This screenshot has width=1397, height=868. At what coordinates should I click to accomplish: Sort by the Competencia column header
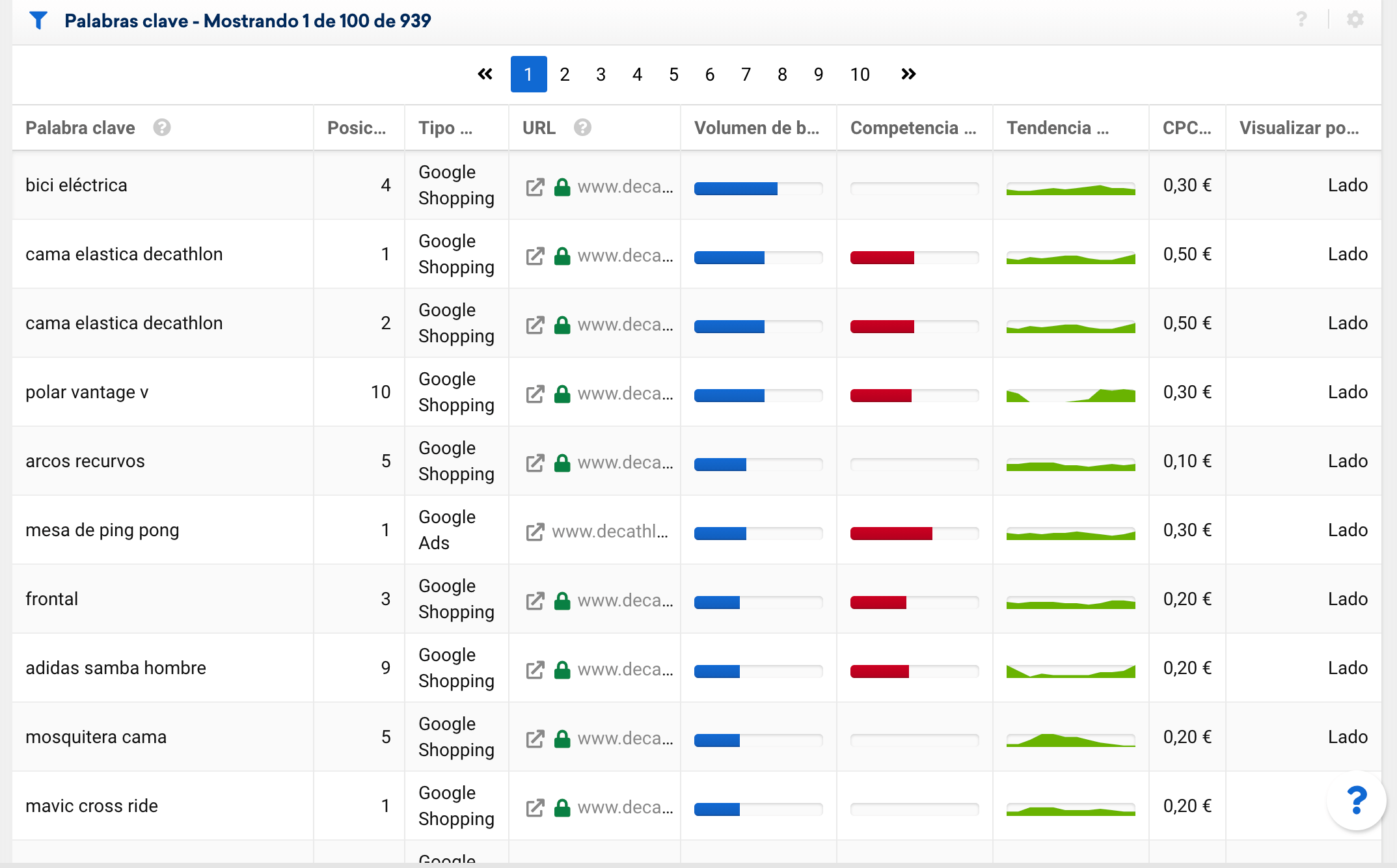913,128
